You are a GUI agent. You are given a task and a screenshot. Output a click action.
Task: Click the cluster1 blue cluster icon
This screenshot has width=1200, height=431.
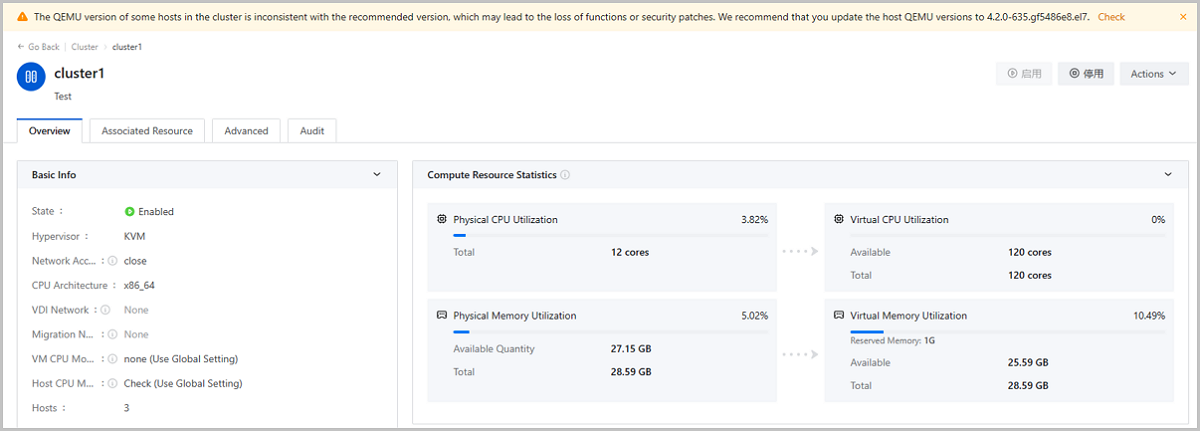(32, 75)
